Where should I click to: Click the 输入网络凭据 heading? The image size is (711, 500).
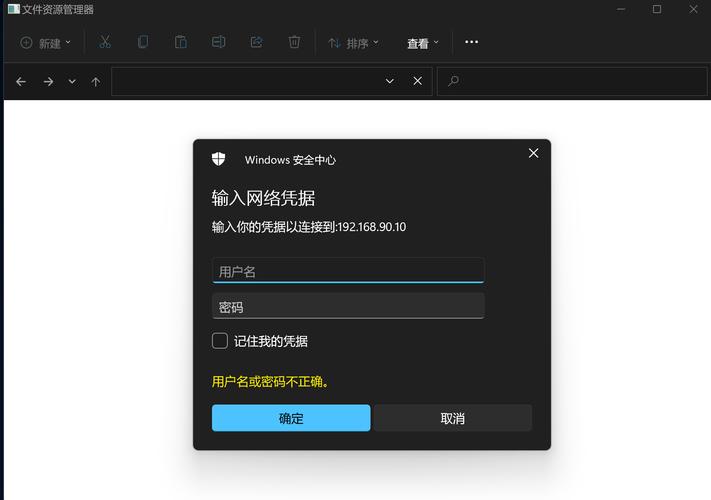(x=263, y=198)
